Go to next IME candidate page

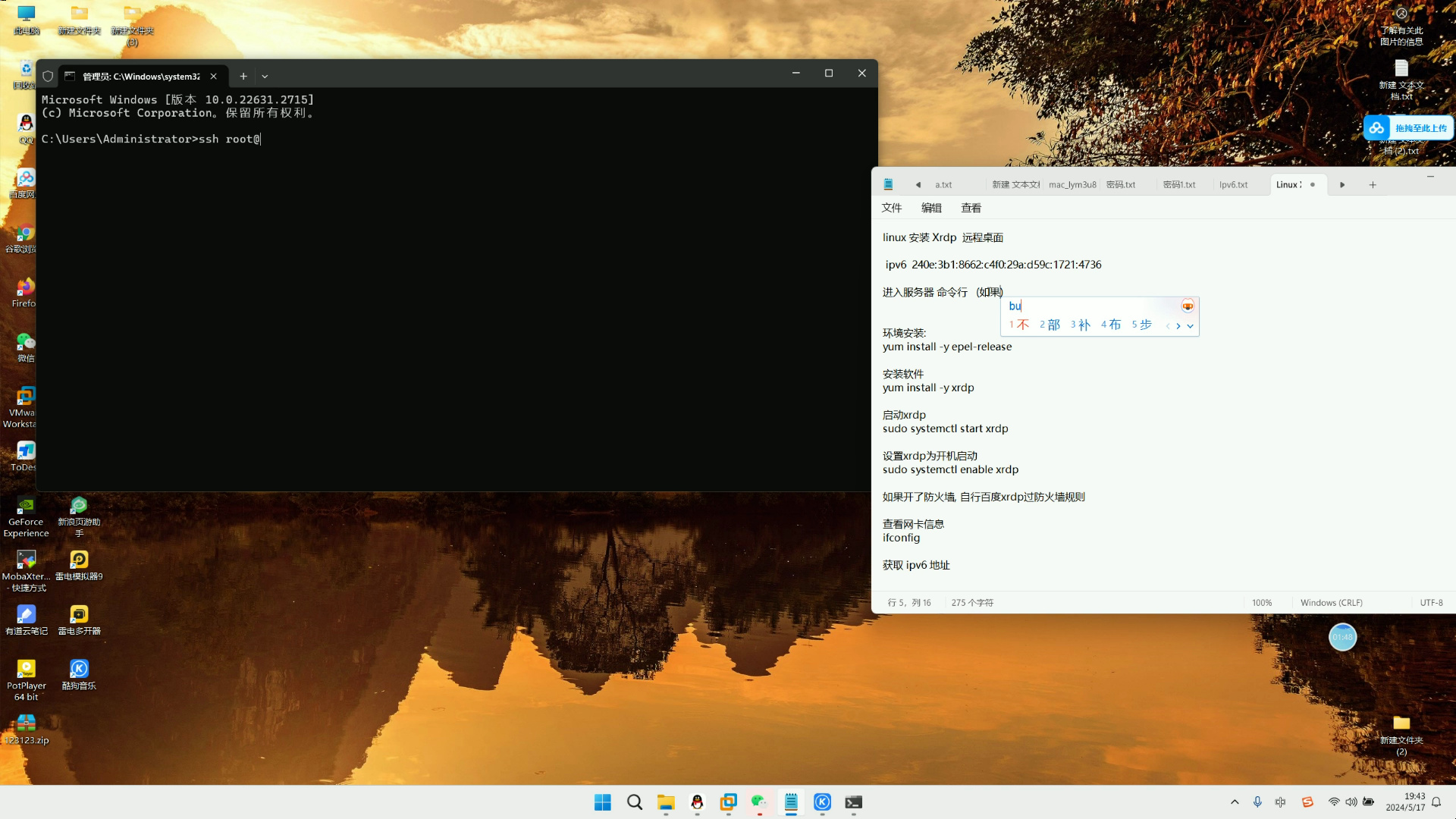(x=1178, y=326)
